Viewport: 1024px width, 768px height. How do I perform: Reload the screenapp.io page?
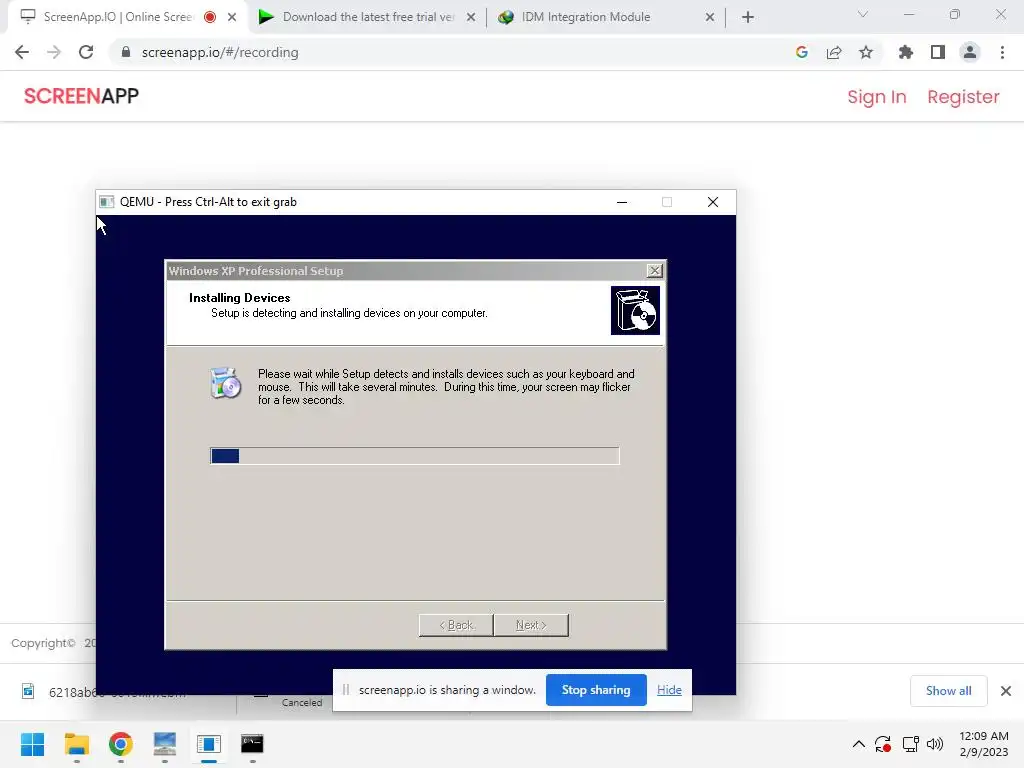pyautogui.click(x=86, y=52)
